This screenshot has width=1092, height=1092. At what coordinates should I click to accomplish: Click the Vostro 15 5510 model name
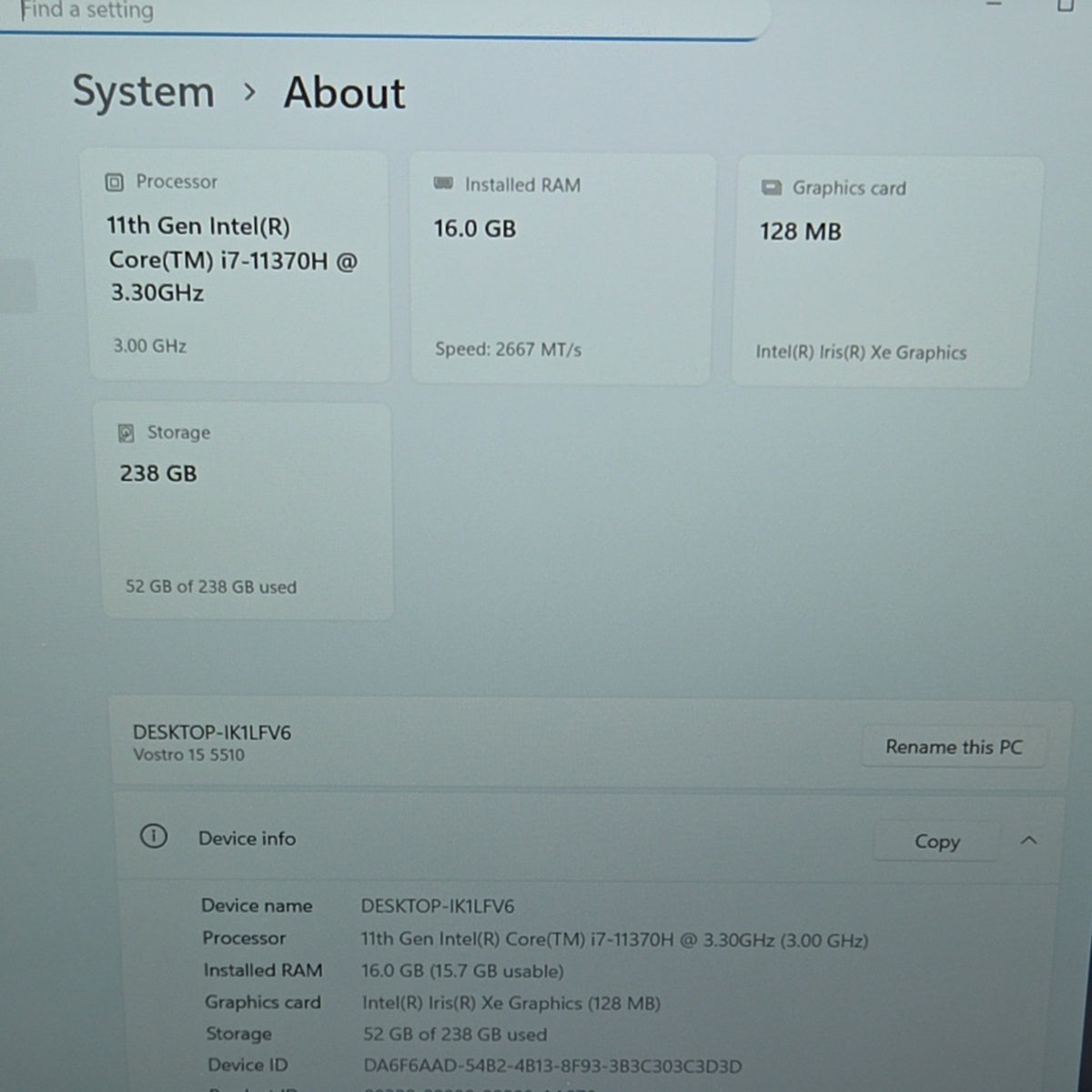[x=188, y=754]
